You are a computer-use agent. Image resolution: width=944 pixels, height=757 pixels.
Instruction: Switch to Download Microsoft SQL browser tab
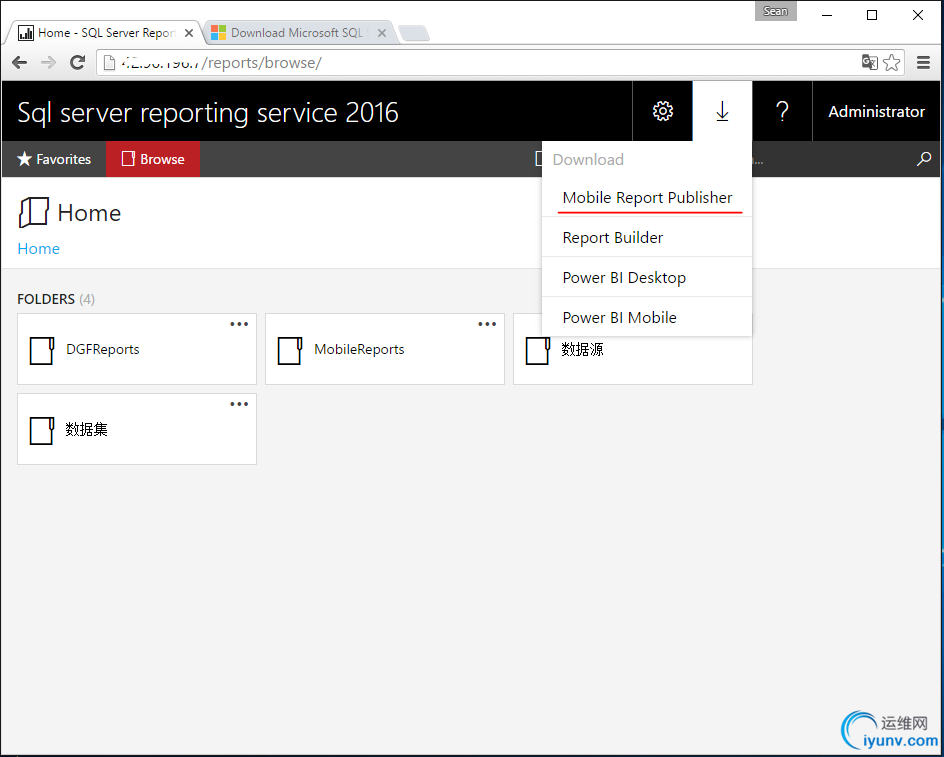(299, 33)
